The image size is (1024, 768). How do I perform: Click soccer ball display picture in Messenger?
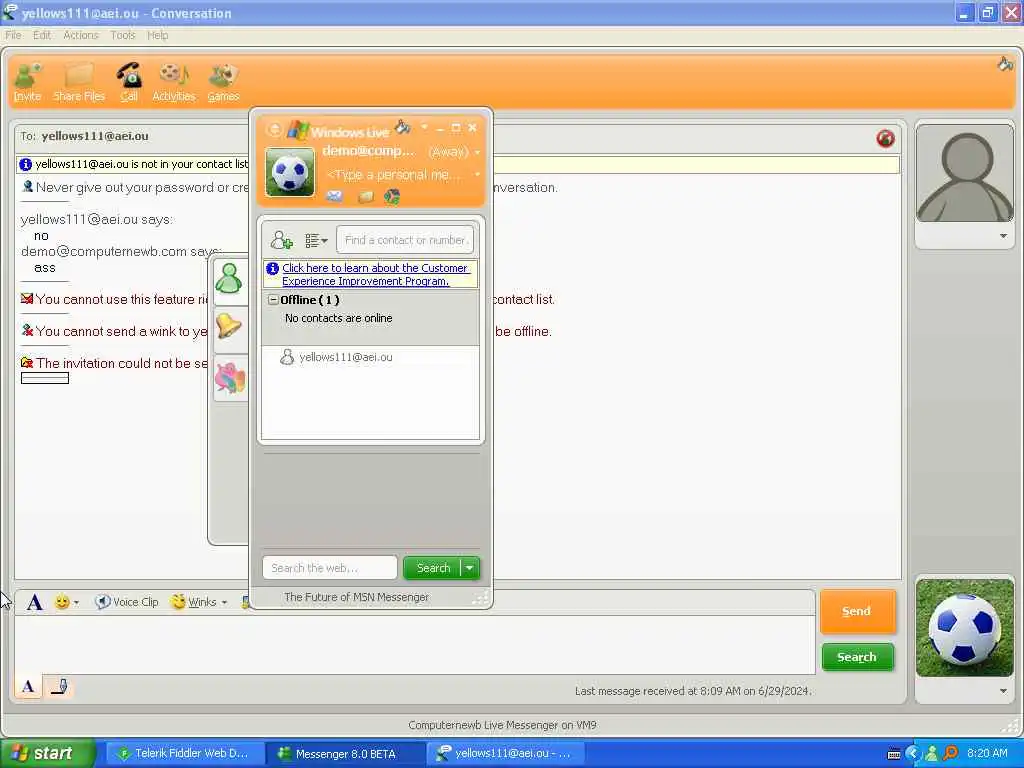click(x=290, y=172)
